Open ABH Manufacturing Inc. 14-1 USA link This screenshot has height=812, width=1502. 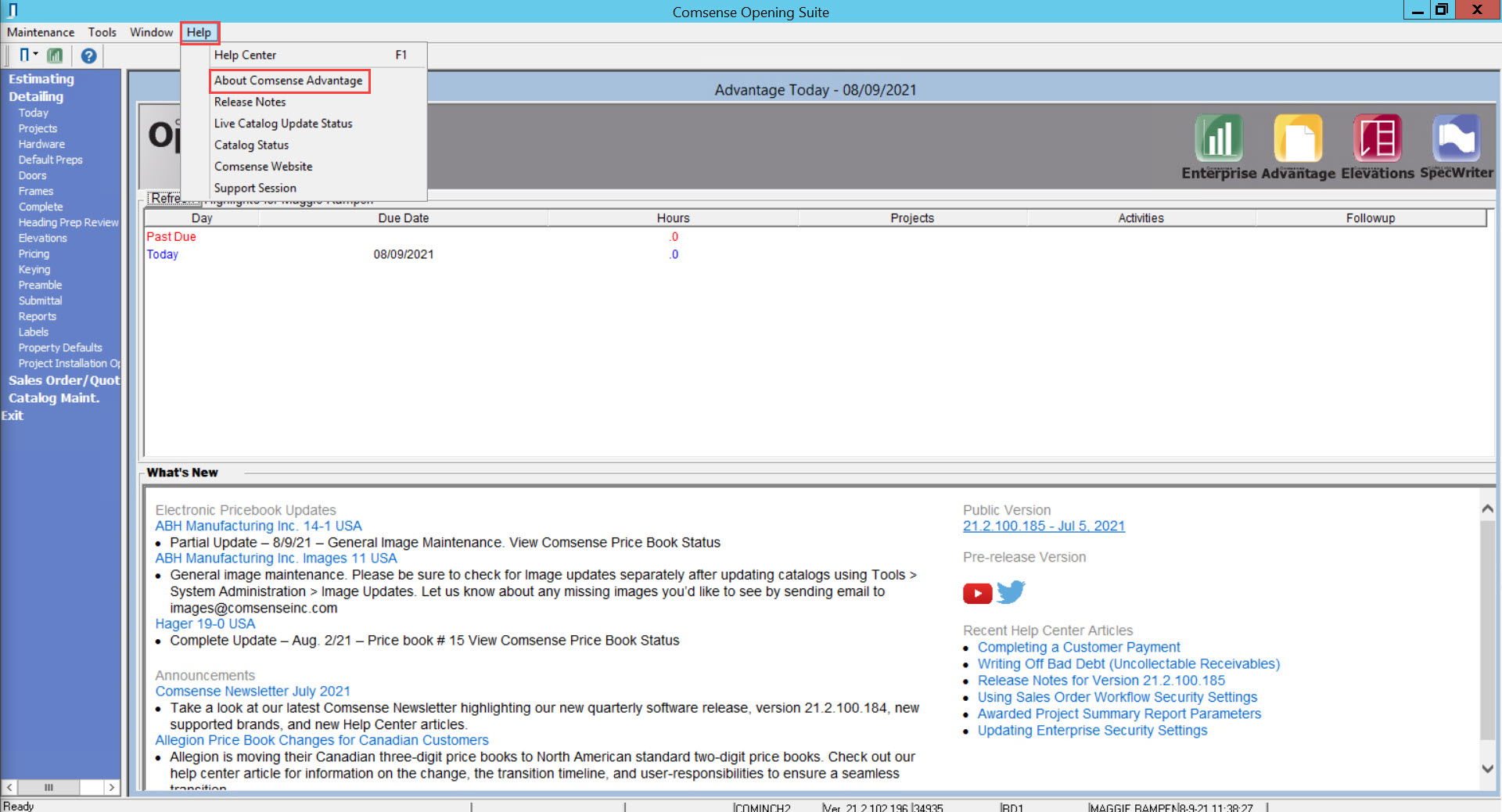[x=258, y=526]
